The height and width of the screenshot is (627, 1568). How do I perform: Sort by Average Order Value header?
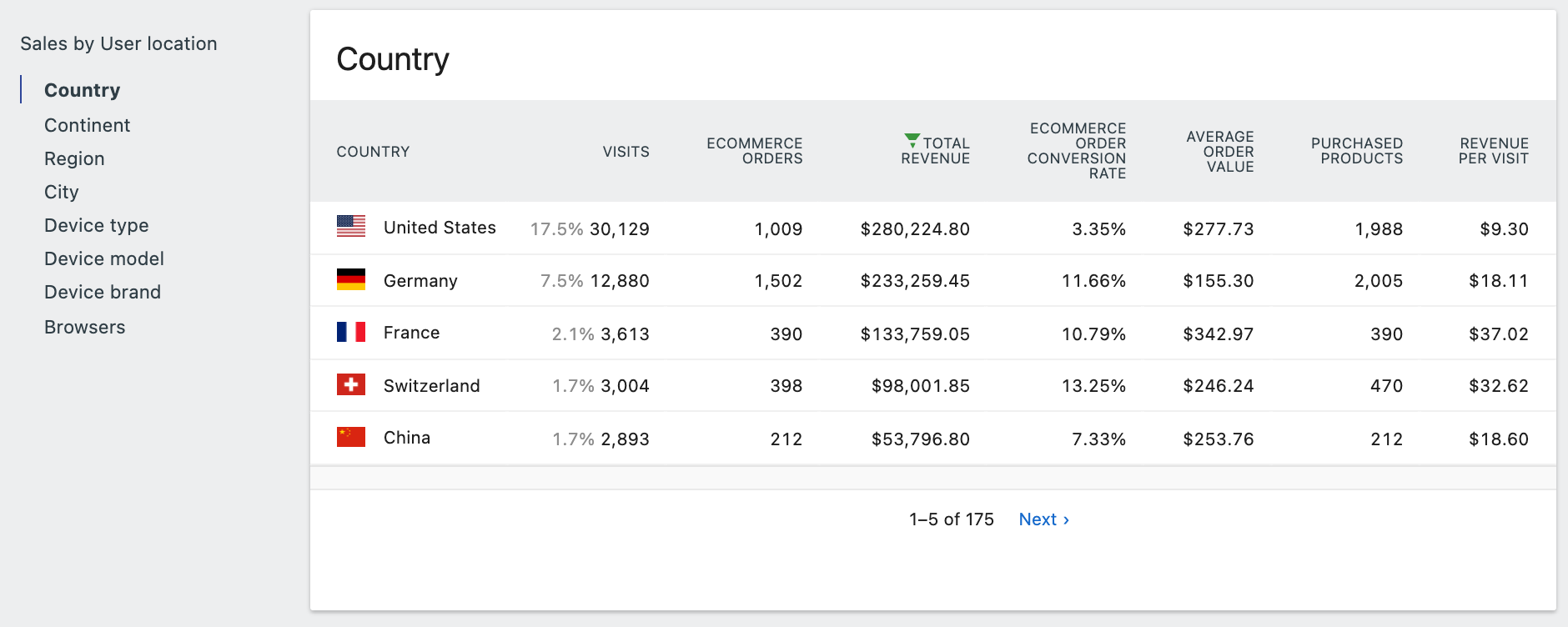pos(1219,151)
